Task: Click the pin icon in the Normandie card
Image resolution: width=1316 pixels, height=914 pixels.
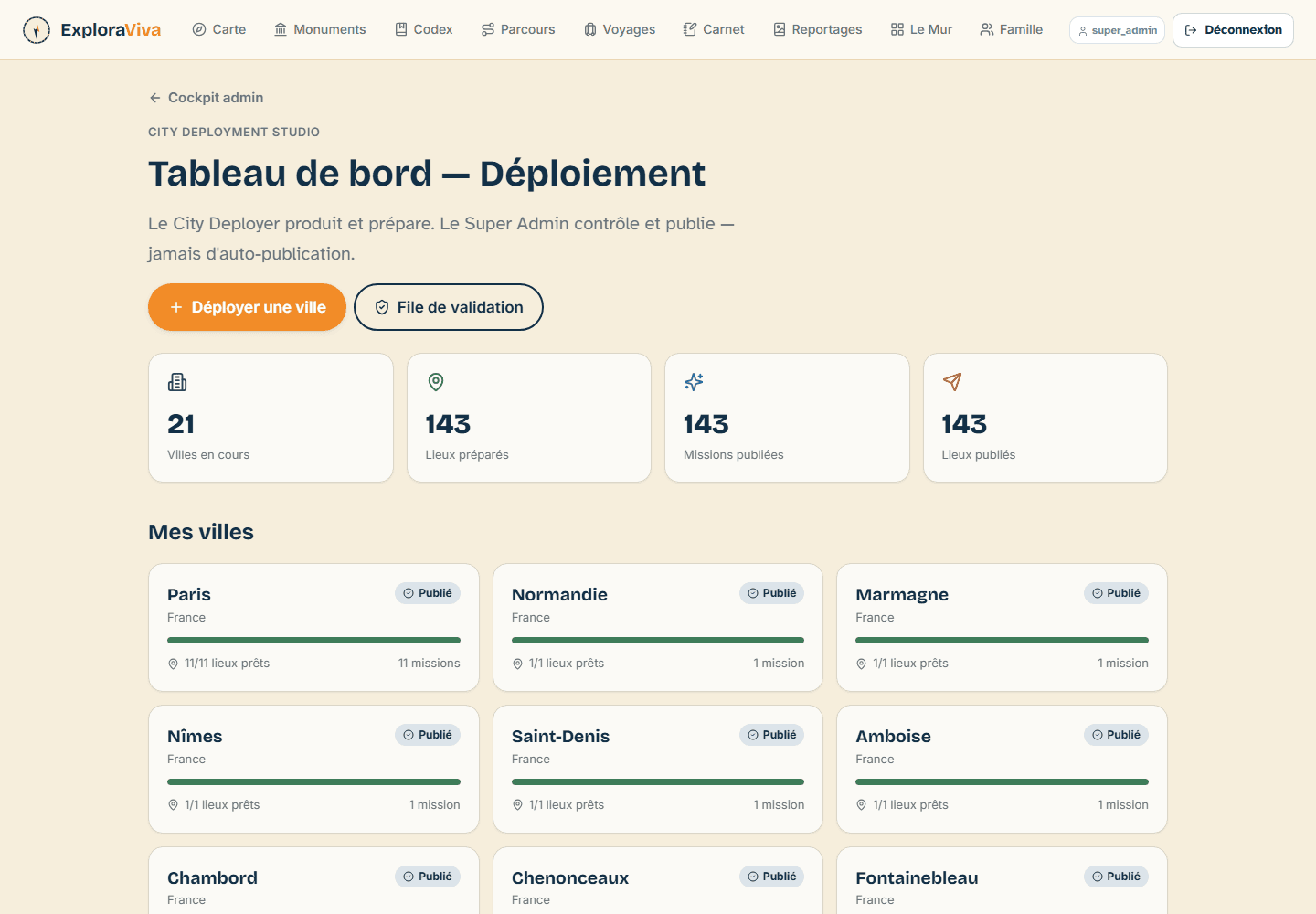Action: [x=517, y=664]
